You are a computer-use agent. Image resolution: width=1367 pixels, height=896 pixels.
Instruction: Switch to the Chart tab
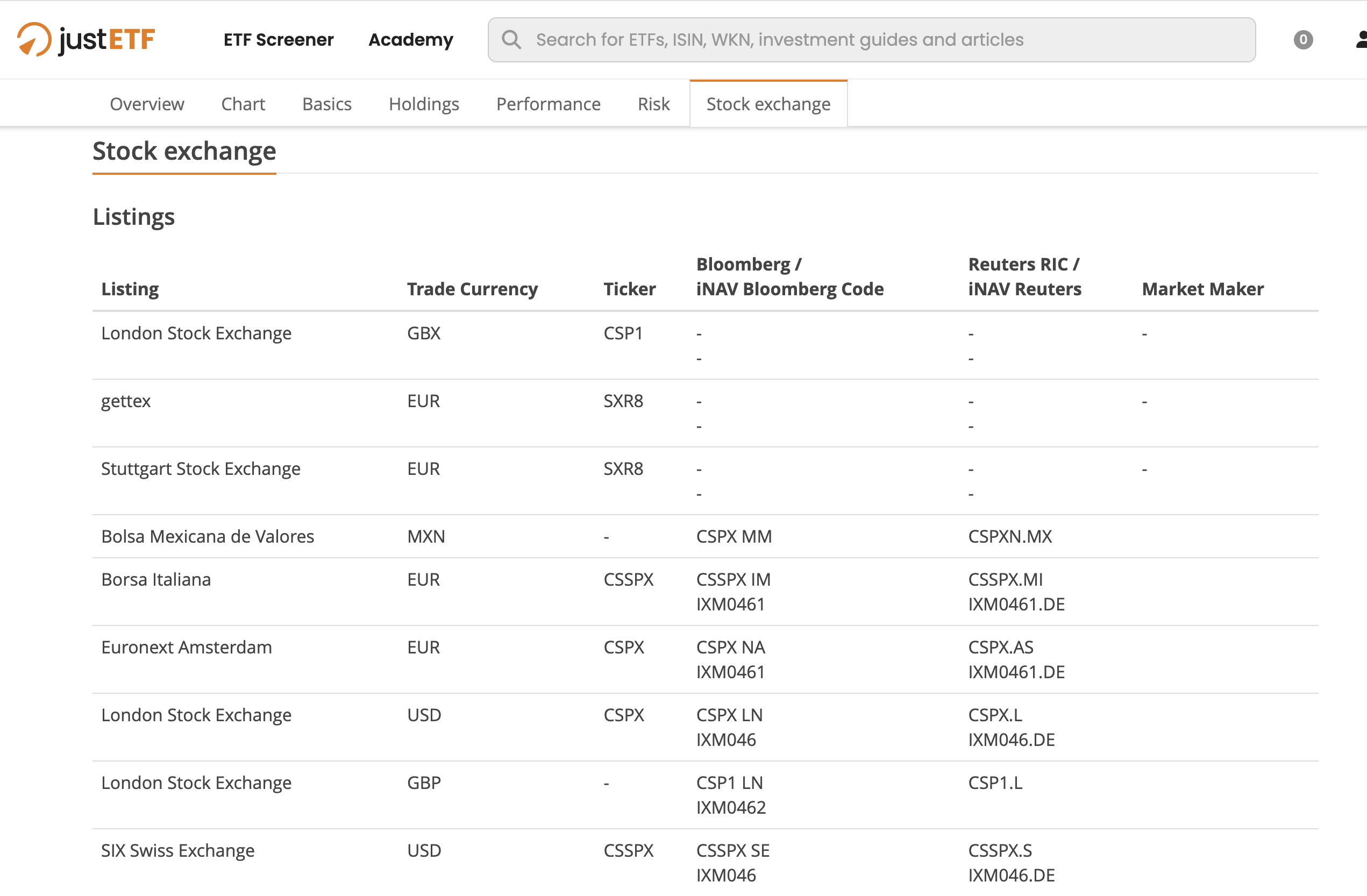[x=243, y=104]
